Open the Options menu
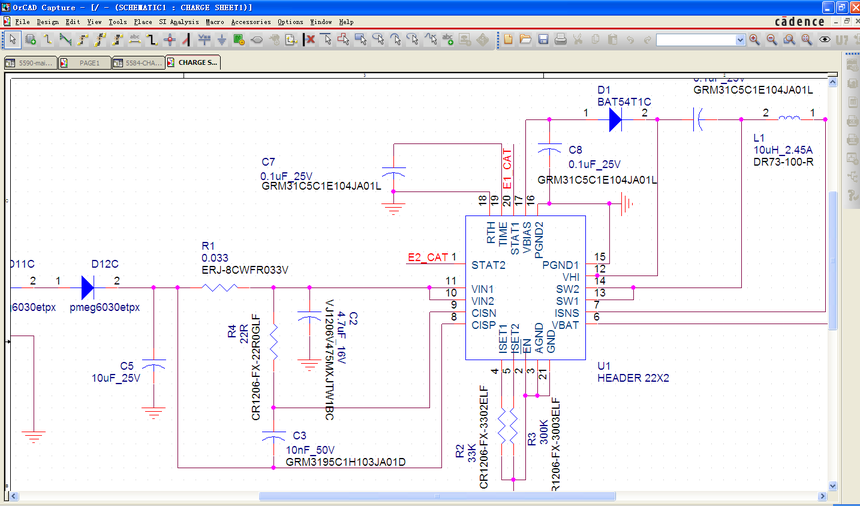 click(290, 22)
